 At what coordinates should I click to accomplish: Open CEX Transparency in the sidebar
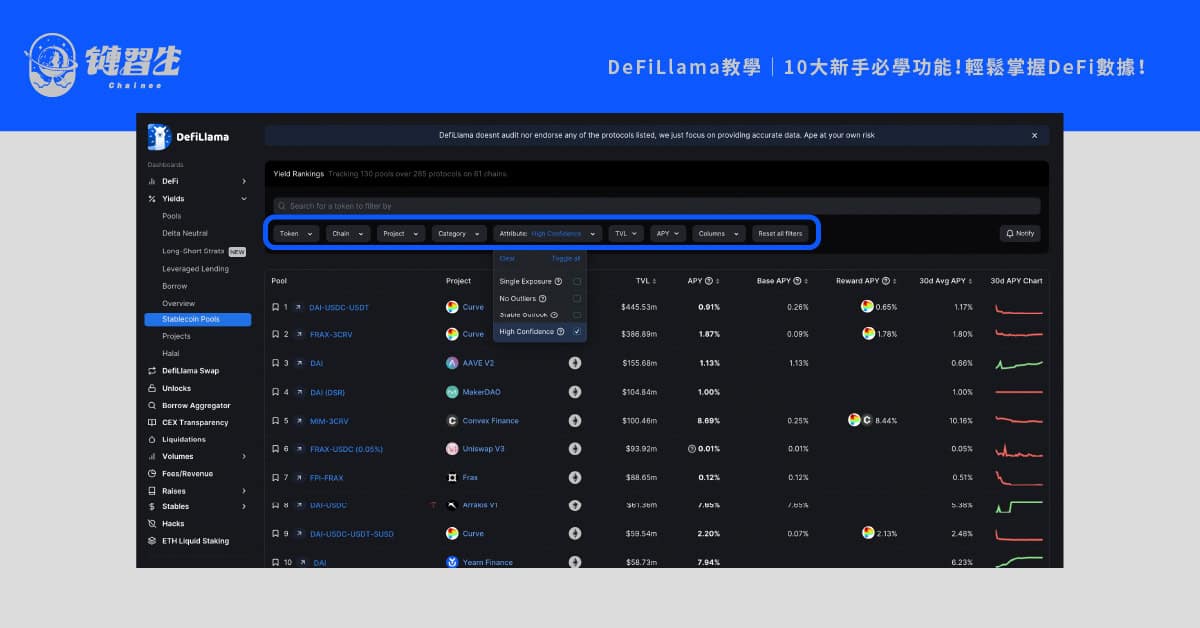point(196,422)
